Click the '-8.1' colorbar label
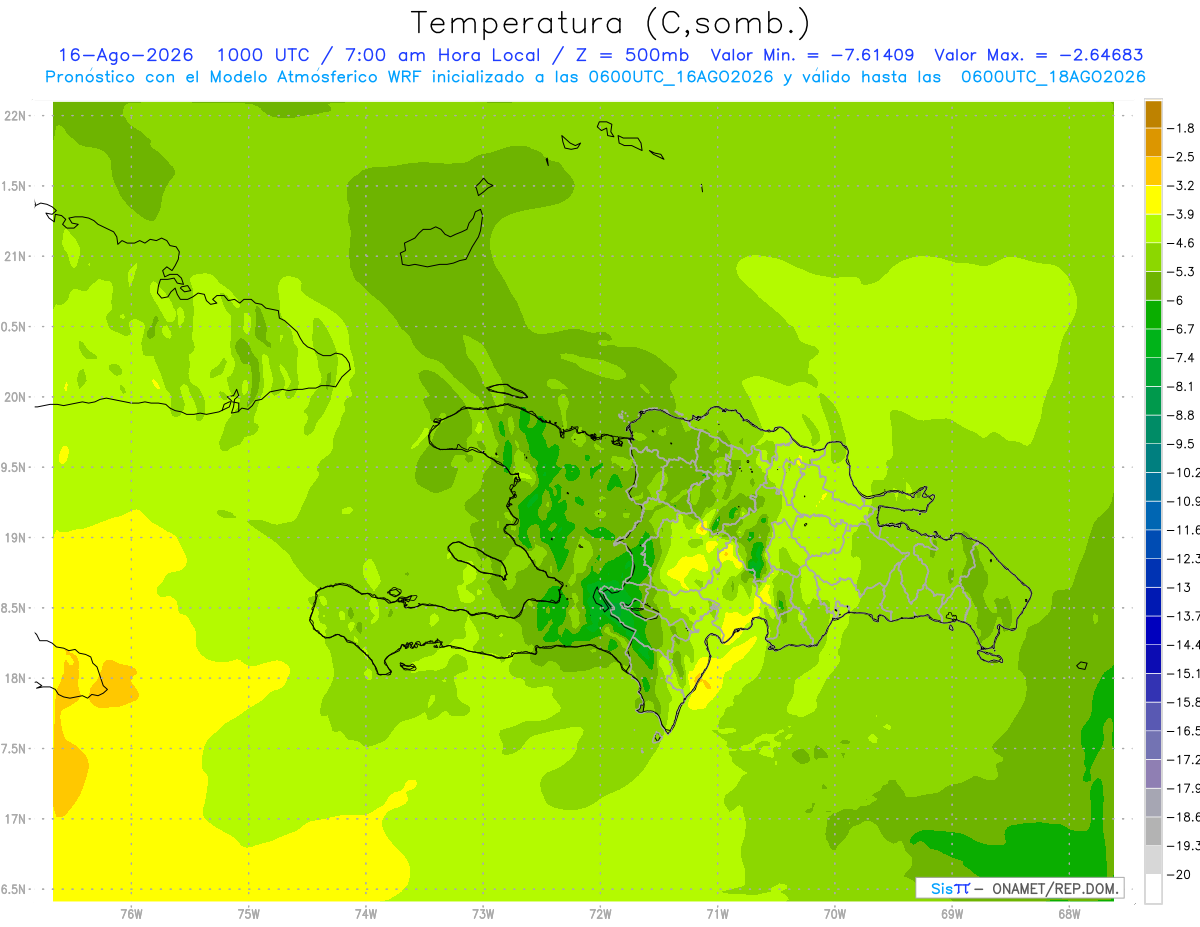 (x=1181, y=386)
